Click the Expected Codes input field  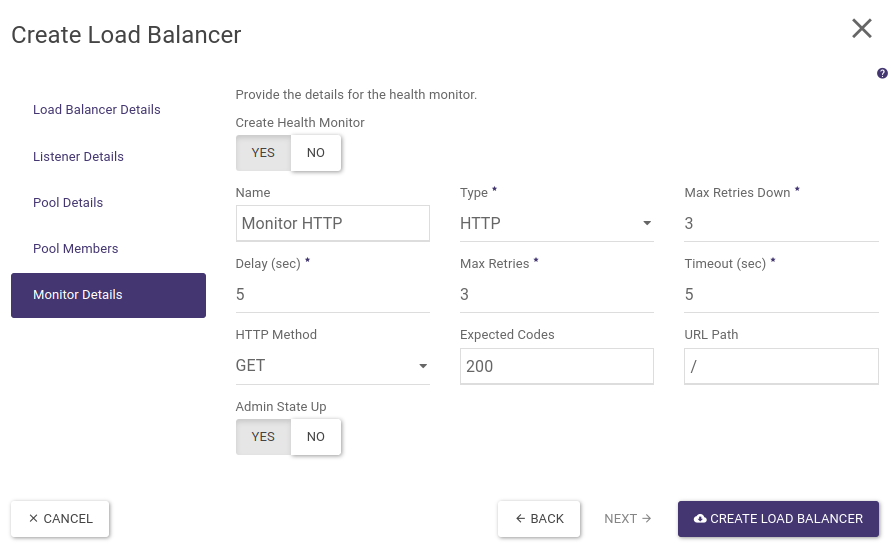[556, 366]
